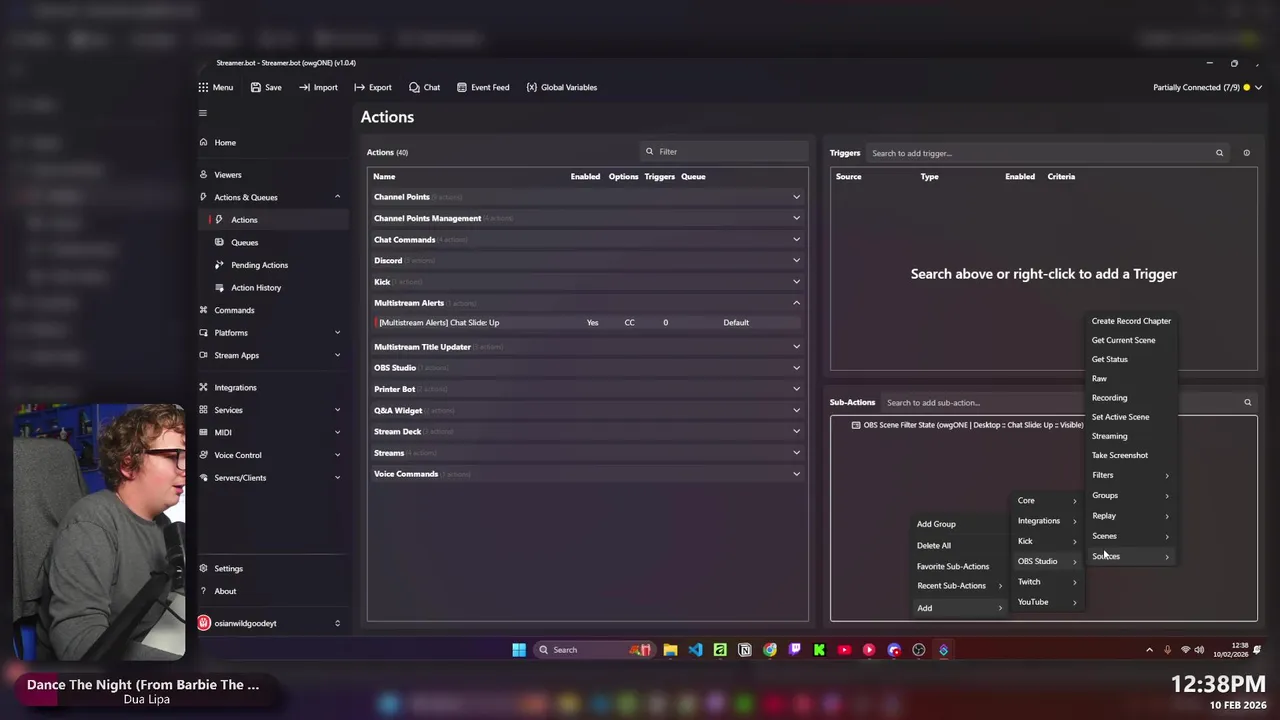The image size is (1280, 720).
Task: Expand the Discord action group
Action: point(587,261)
